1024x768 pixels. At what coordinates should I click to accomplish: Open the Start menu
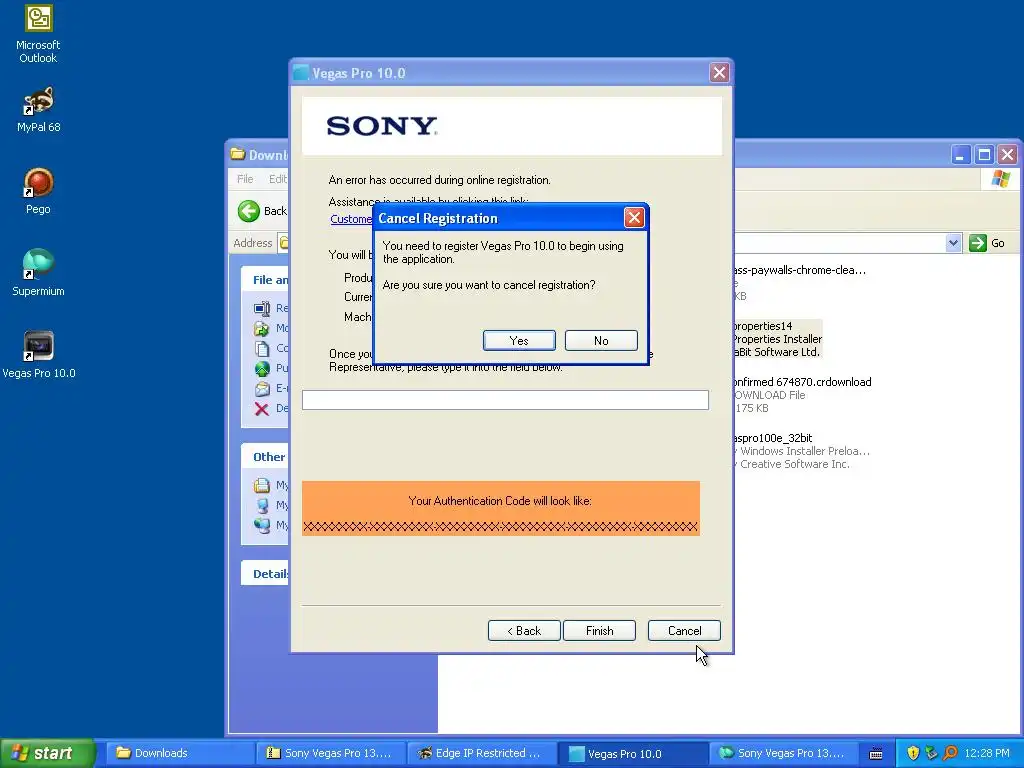coord(48,753)
